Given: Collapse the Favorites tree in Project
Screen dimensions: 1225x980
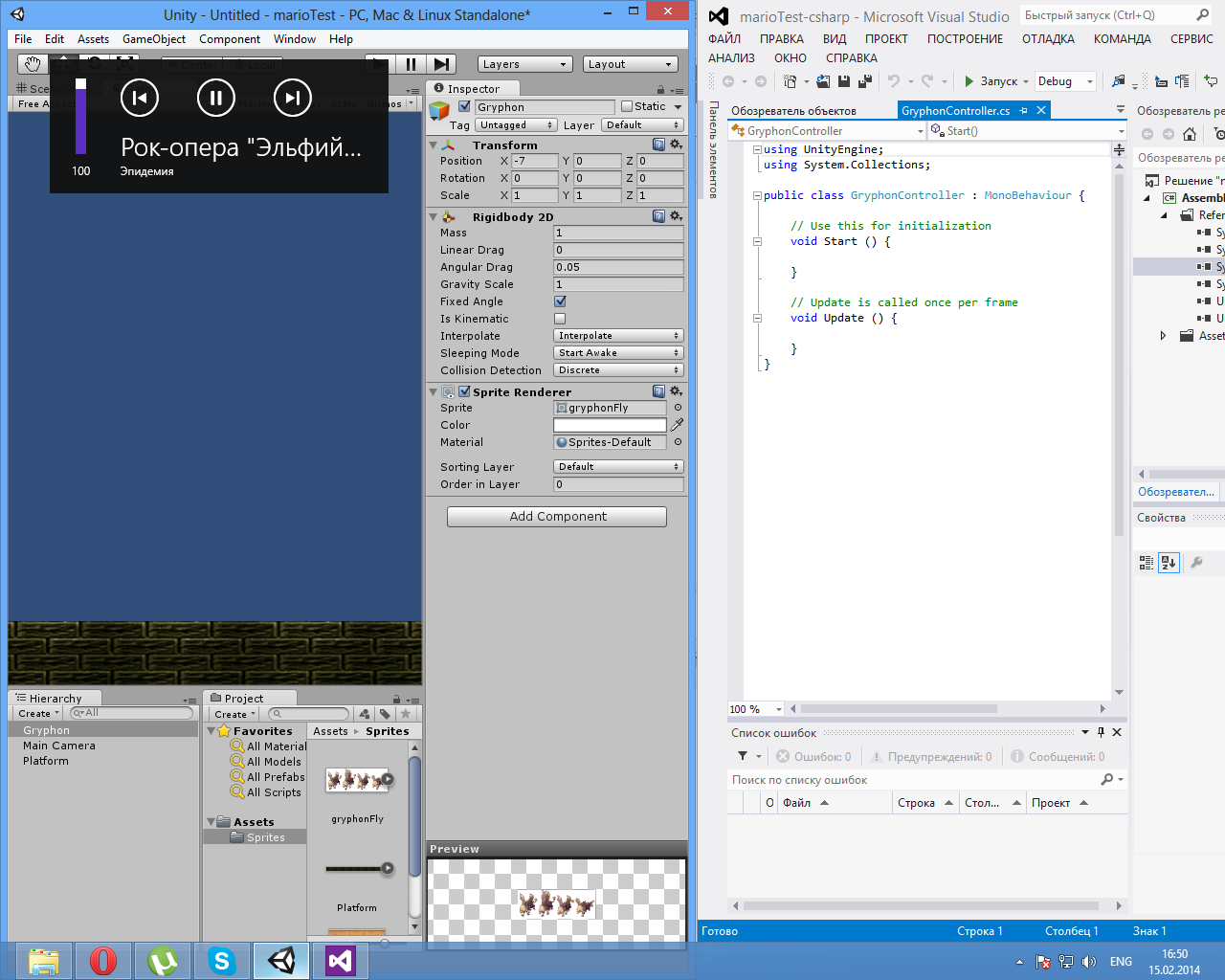Looking at the screenshot, I should coord(212,731).
